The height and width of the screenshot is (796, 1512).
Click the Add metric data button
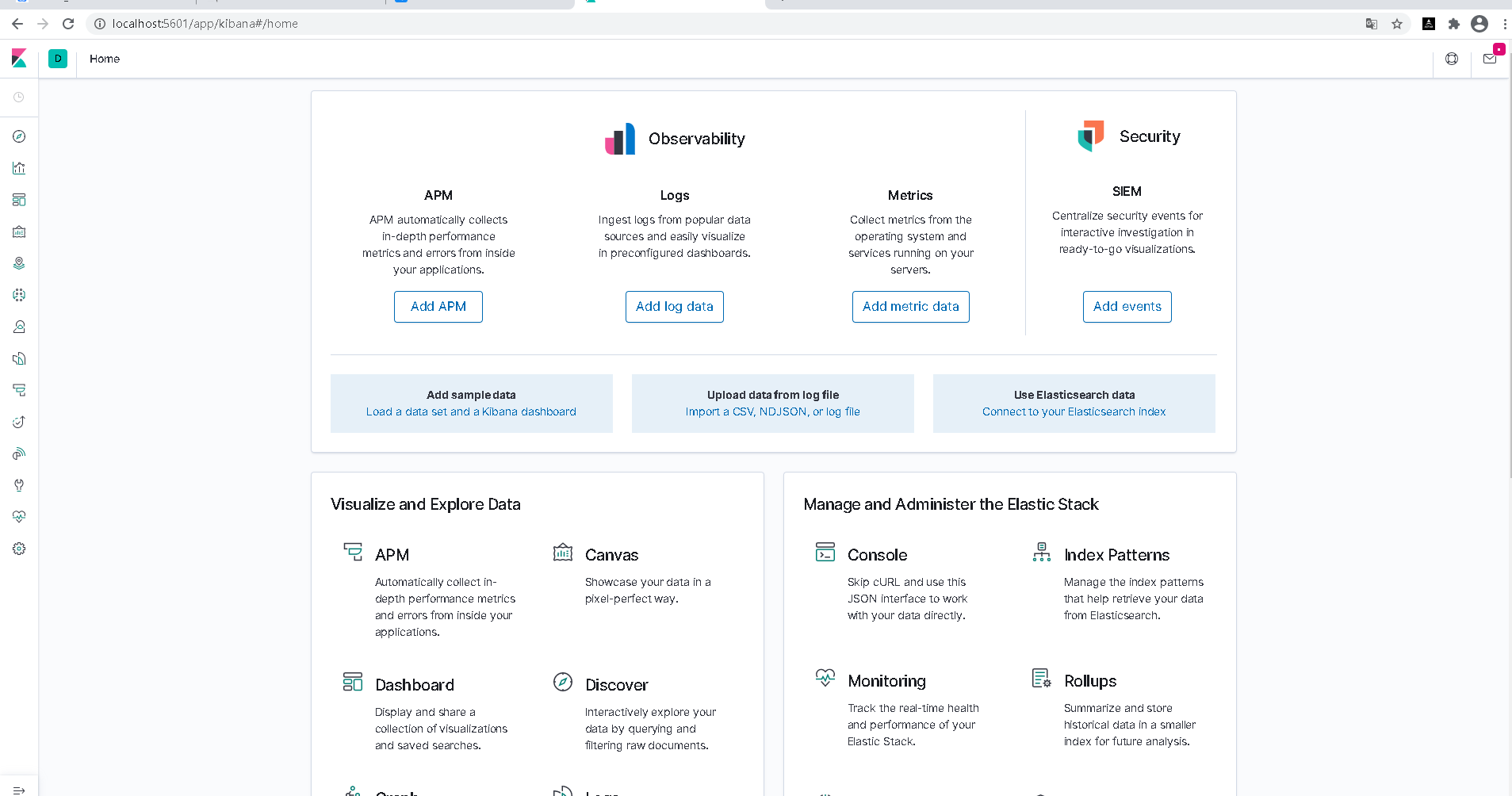pyautogui.click(x=911, y=307)
